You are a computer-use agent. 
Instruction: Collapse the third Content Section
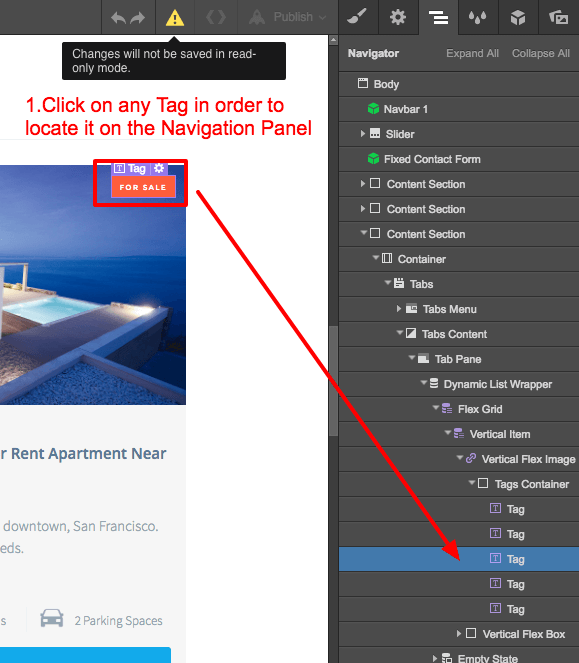coord(363,233)
